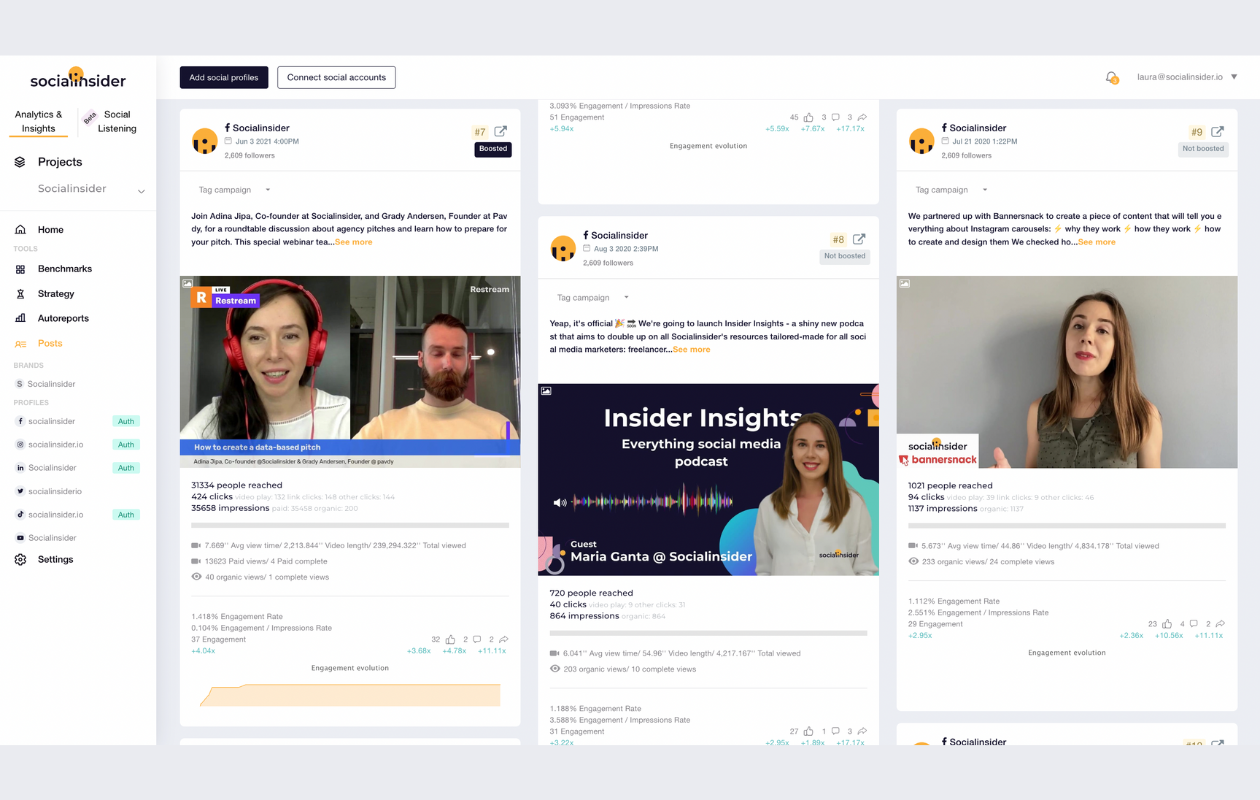Open Tag campaign dropdown on post #8
This screenshot has width=1260, height=800.
593,298
